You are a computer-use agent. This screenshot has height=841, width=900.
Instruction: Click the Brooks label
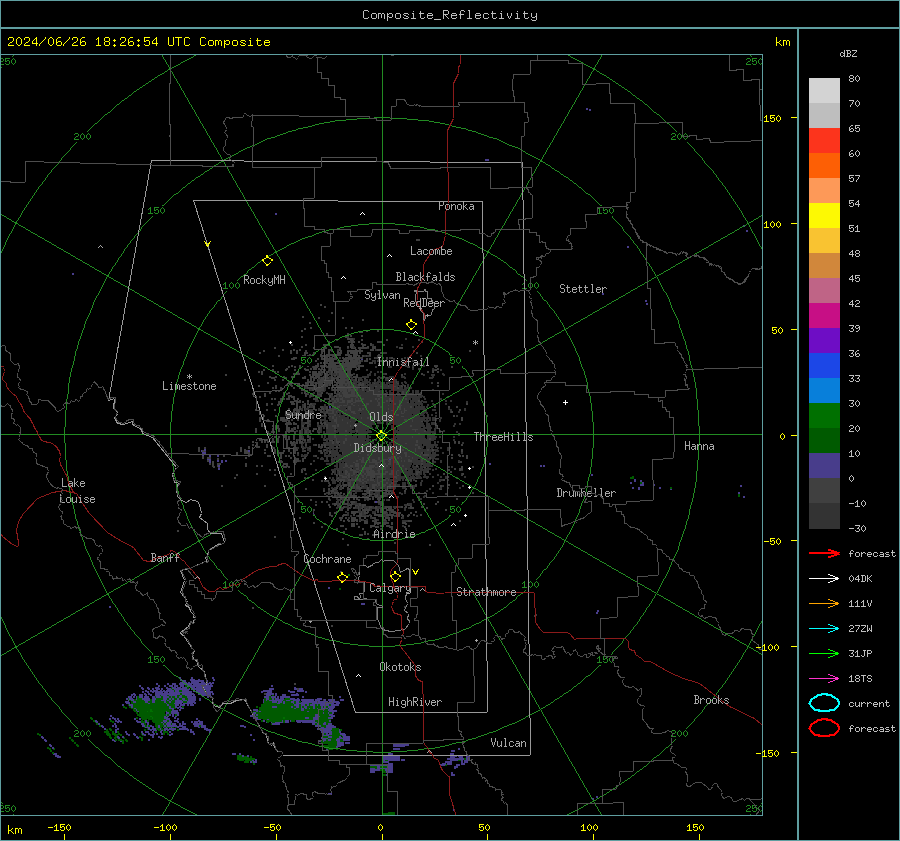point(711,700)
